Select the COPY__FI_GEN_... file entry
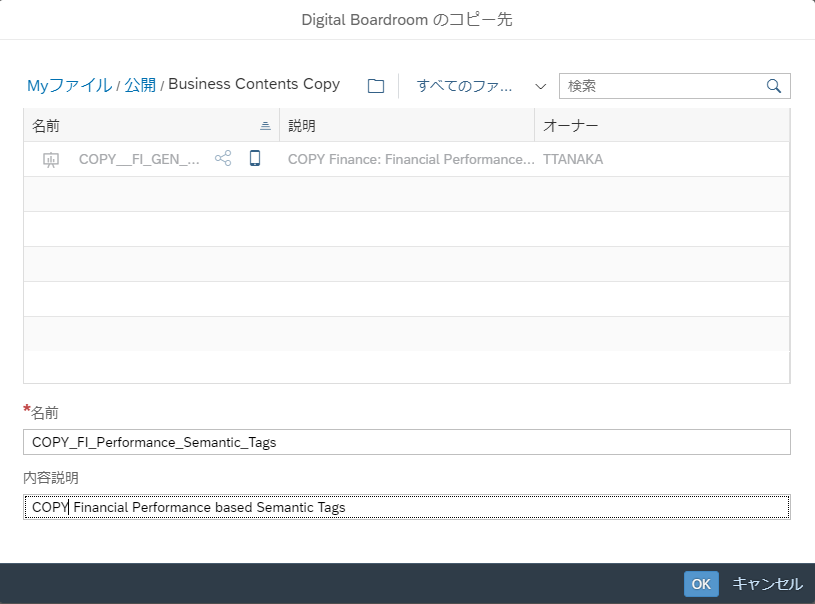This screenshot has height=604, width=815. (x=139, y=159)
